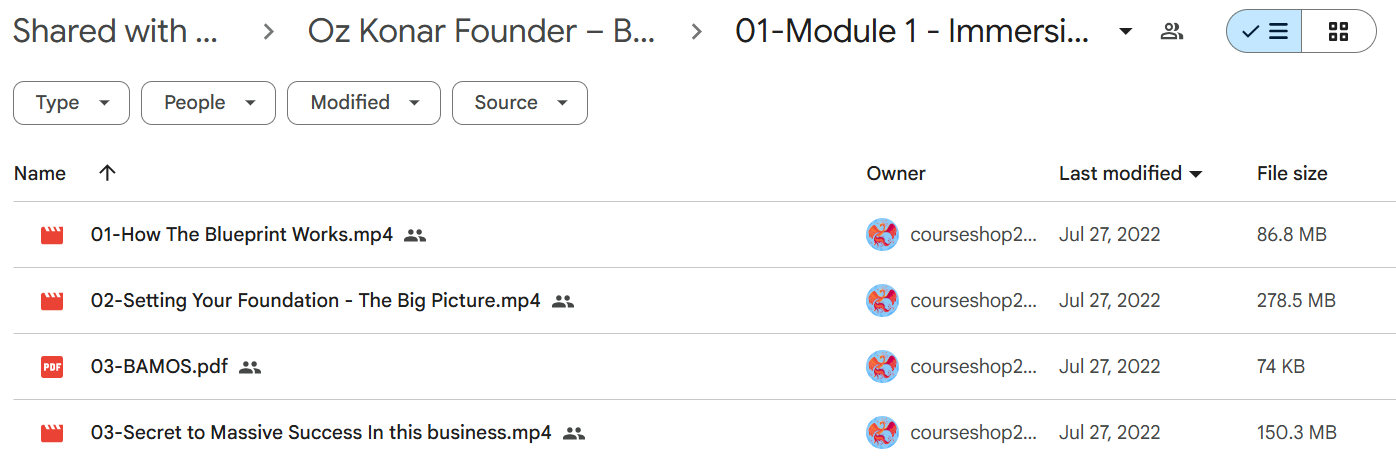This screenshot has width=1396, height=462.
Task: Open the Modified filter dropdown
Action: click(x=364, y=103)
